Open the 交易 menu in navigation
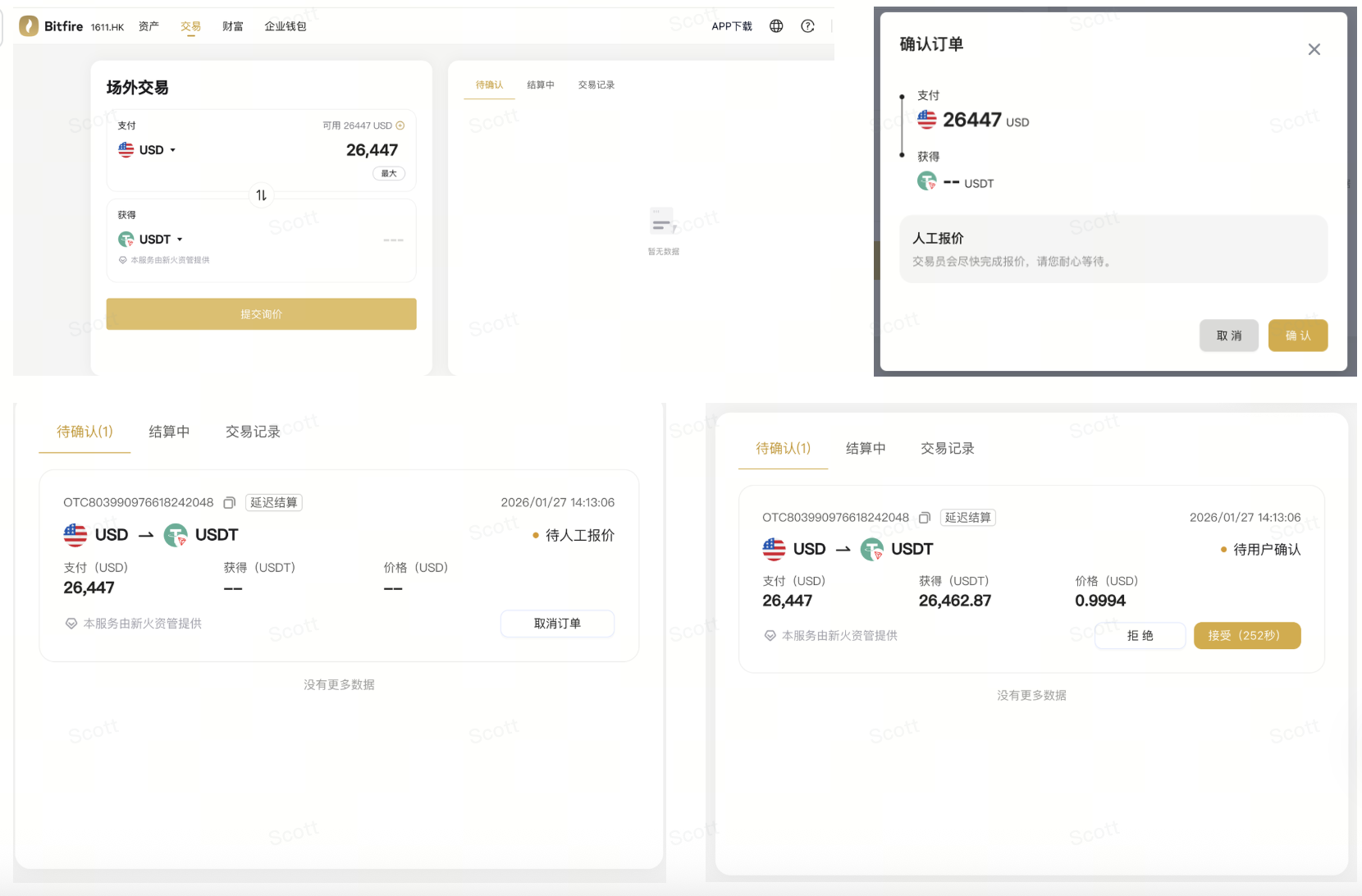The height and width of the screenshot is (896, 1362). coord(190,26)
